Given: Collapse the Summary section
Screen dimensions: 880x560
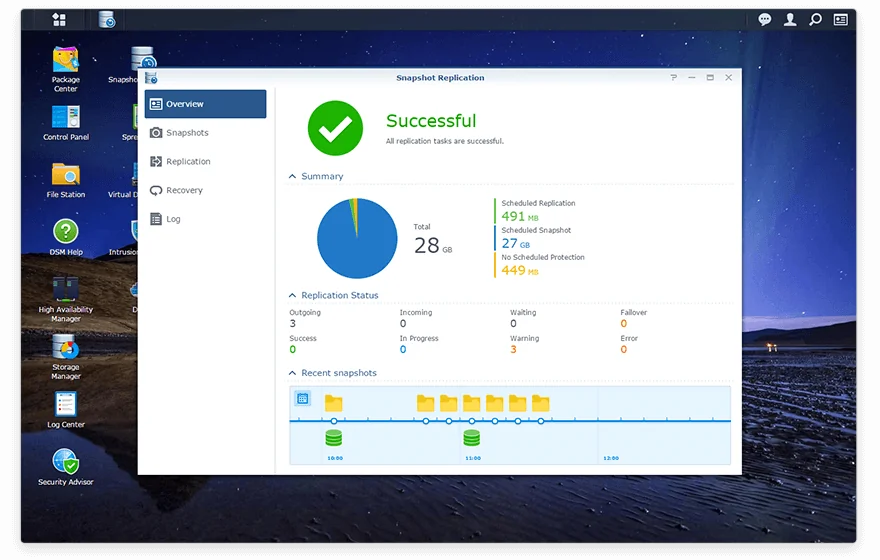Looking at the screenshot, I should [293, 177].
